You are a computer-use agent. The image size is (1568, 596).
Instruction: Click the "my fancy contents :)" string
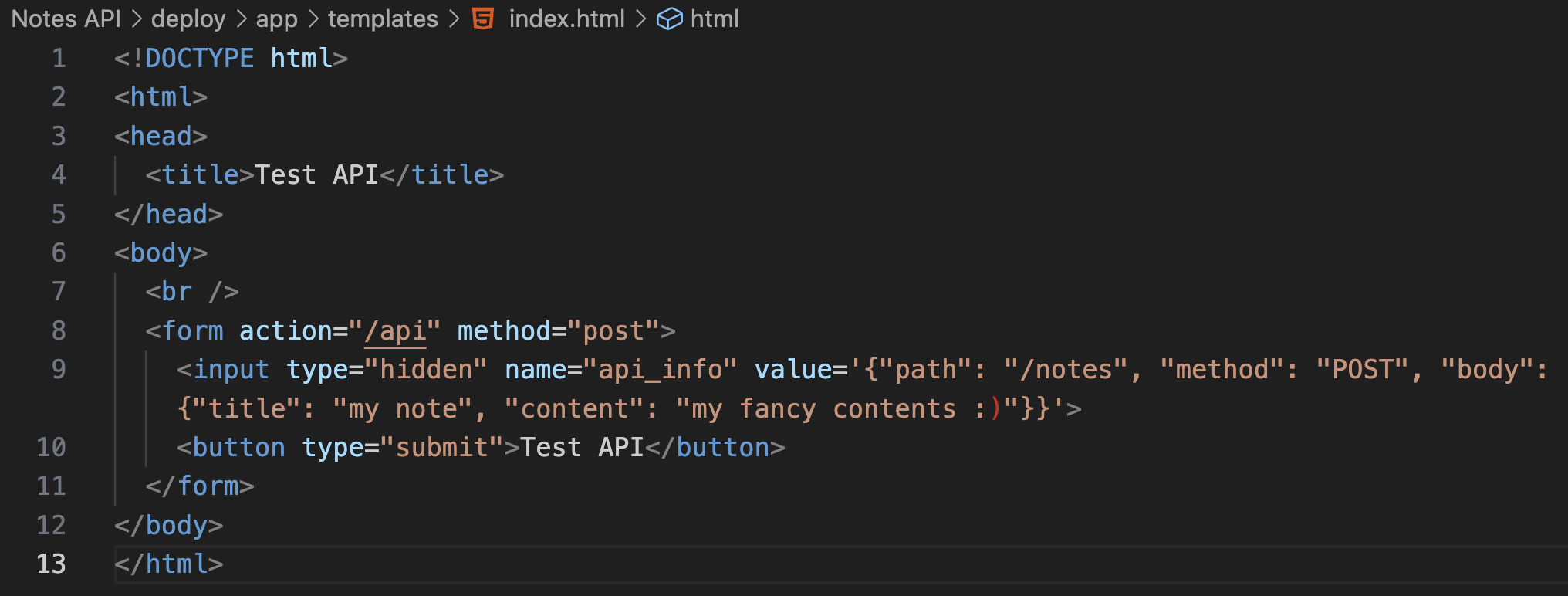click(x=847, y=409)
